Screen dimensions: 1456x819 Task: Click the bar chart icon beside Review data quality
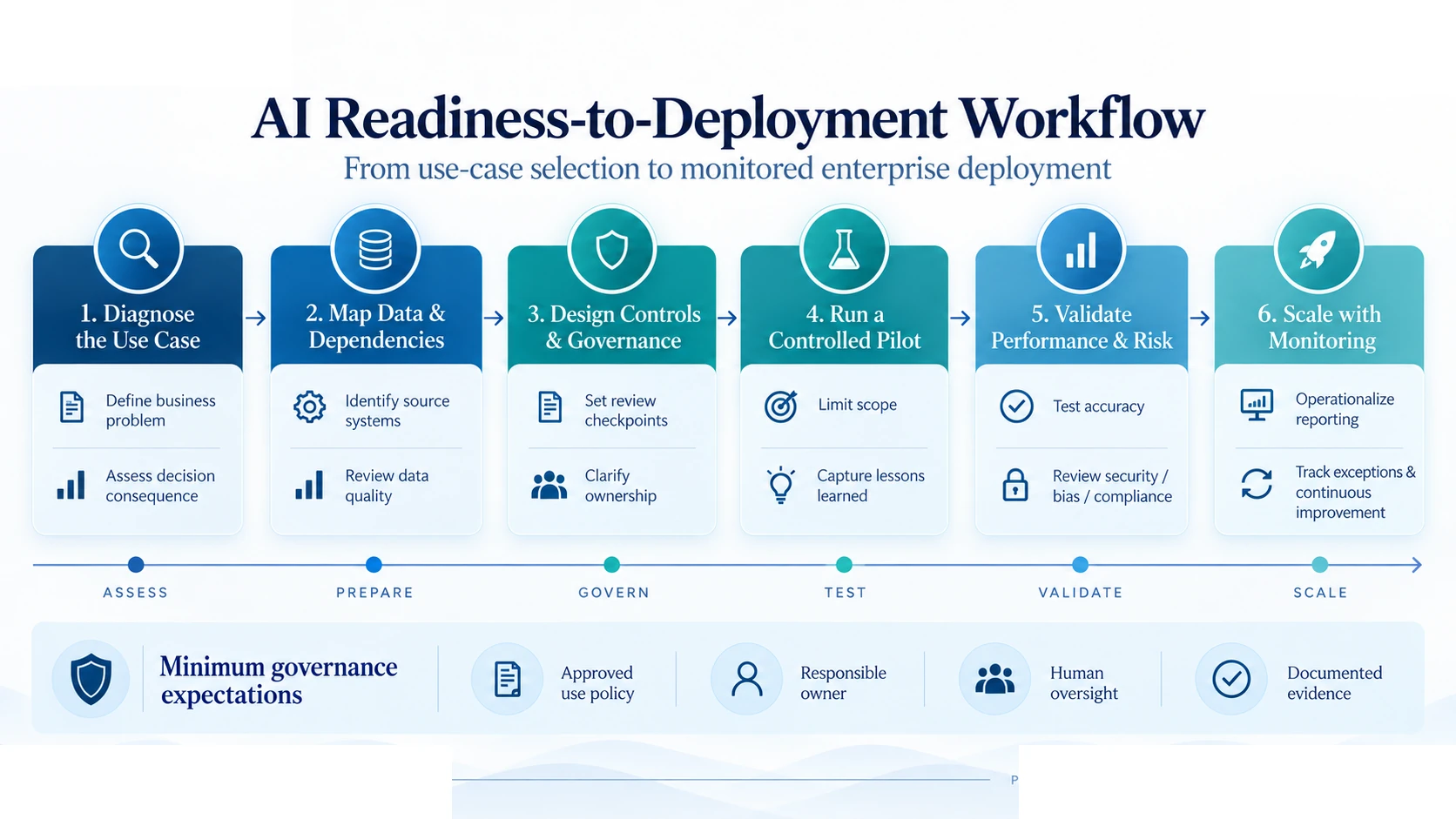pos(309,485)
